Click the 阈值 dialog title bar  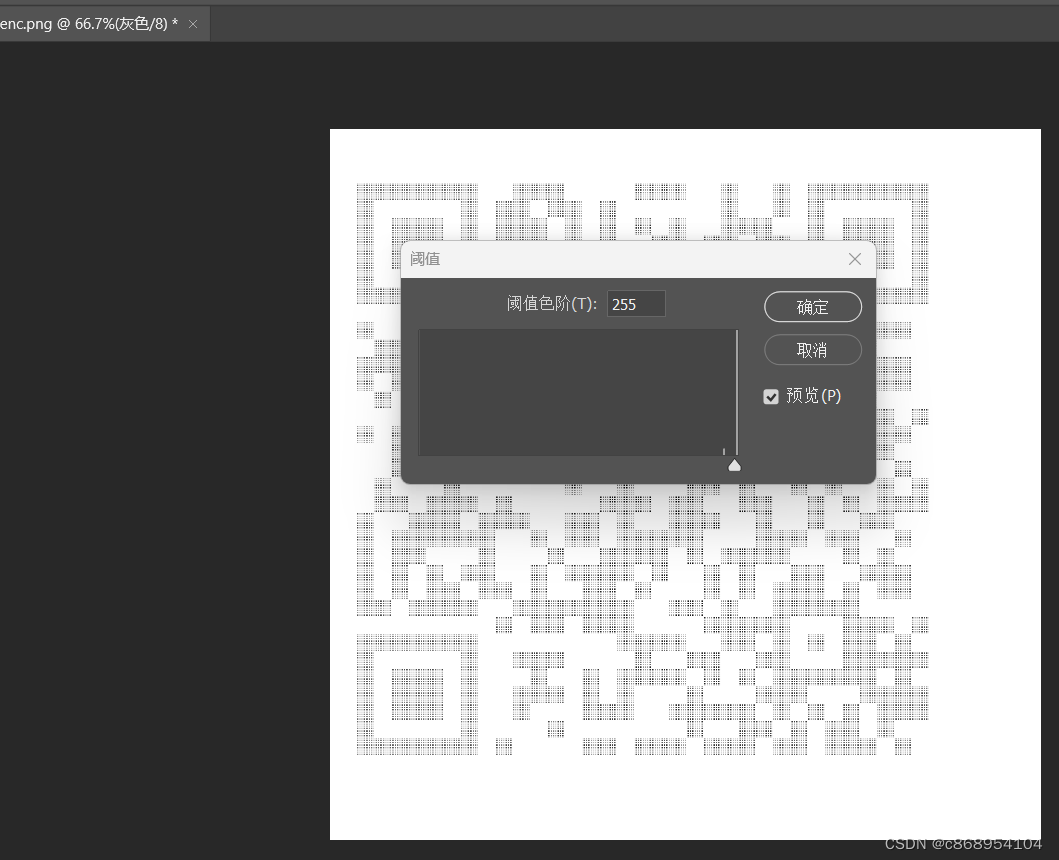pos(600,259)
